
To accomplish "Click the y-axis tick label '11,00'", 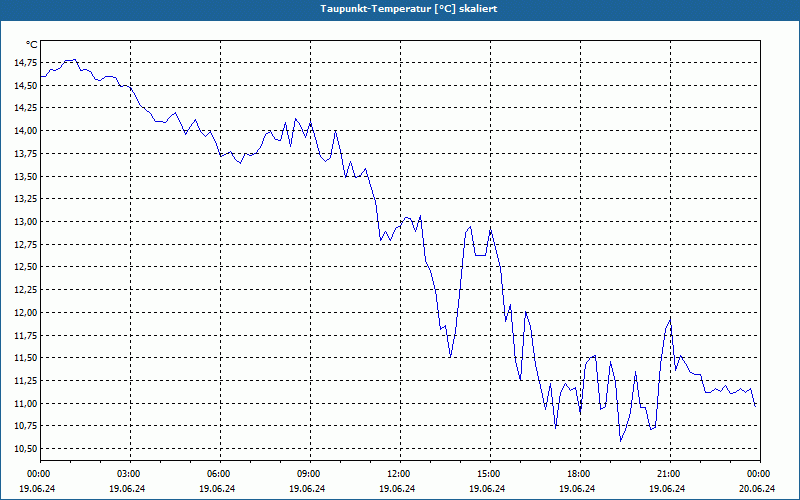I will point(26,404).
